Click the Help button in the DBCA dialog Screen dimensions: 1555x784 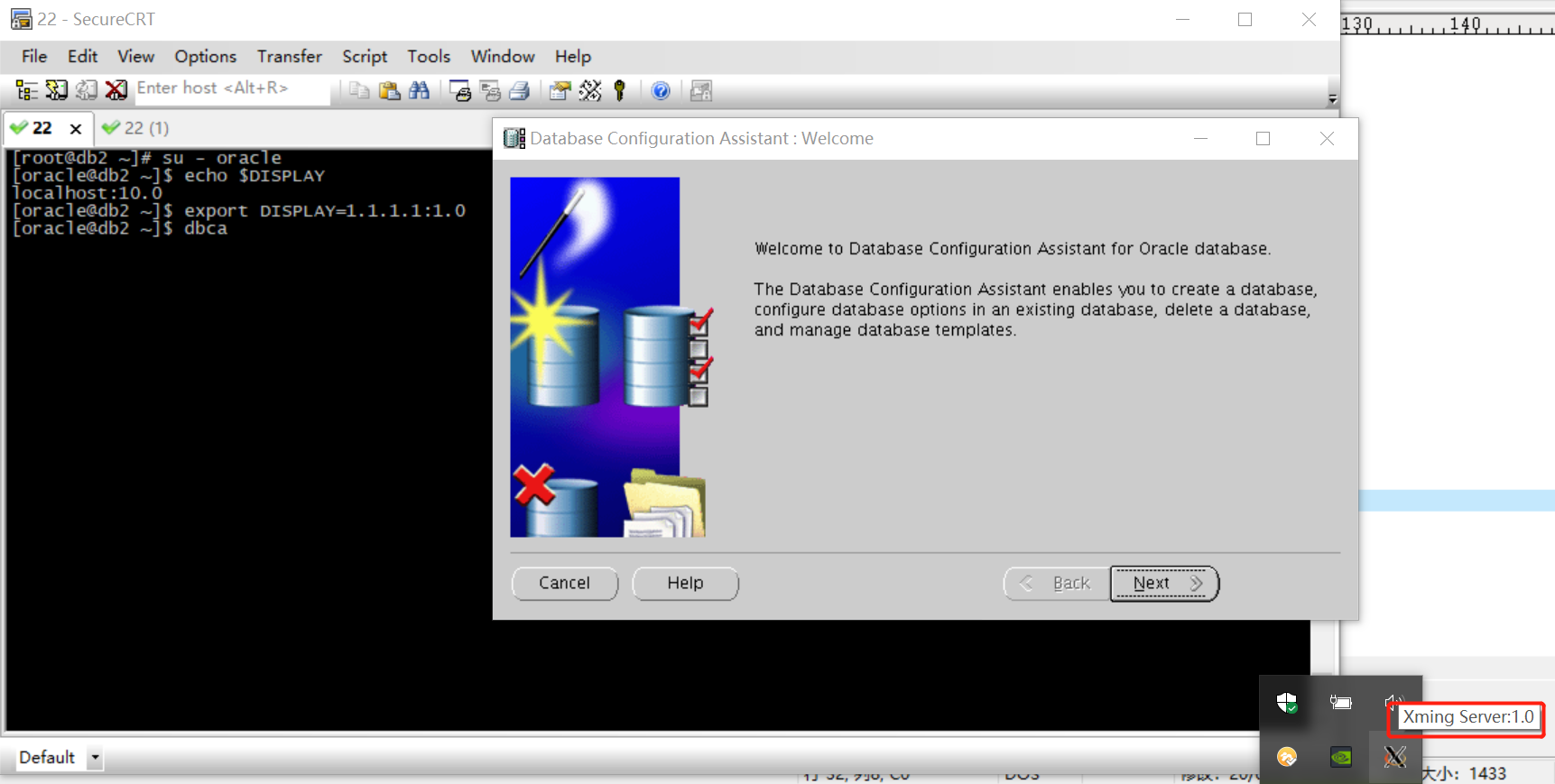pos(685,583)
